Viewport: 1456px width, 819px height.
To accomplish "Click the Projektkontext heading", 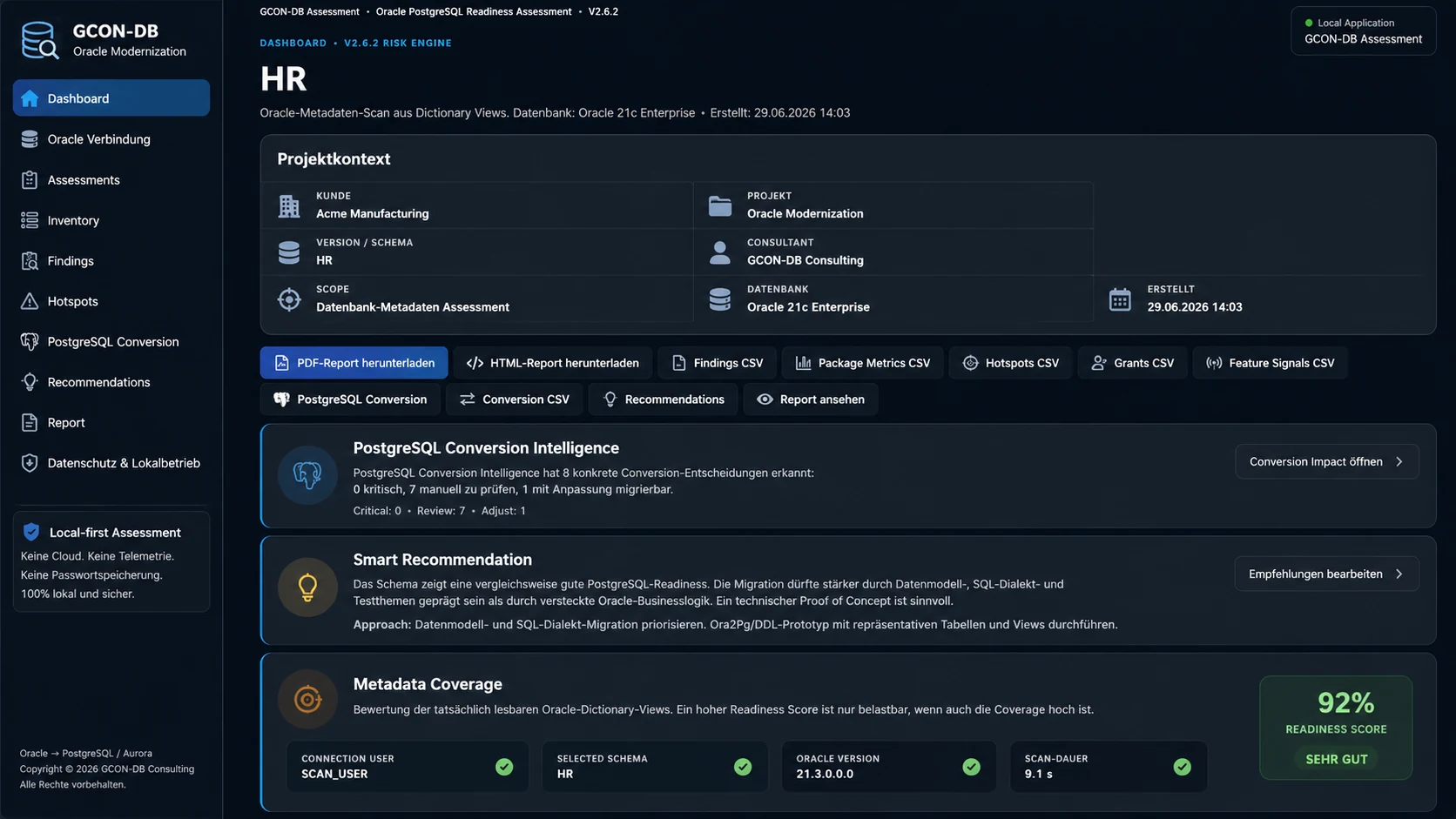I will (334, 159).
